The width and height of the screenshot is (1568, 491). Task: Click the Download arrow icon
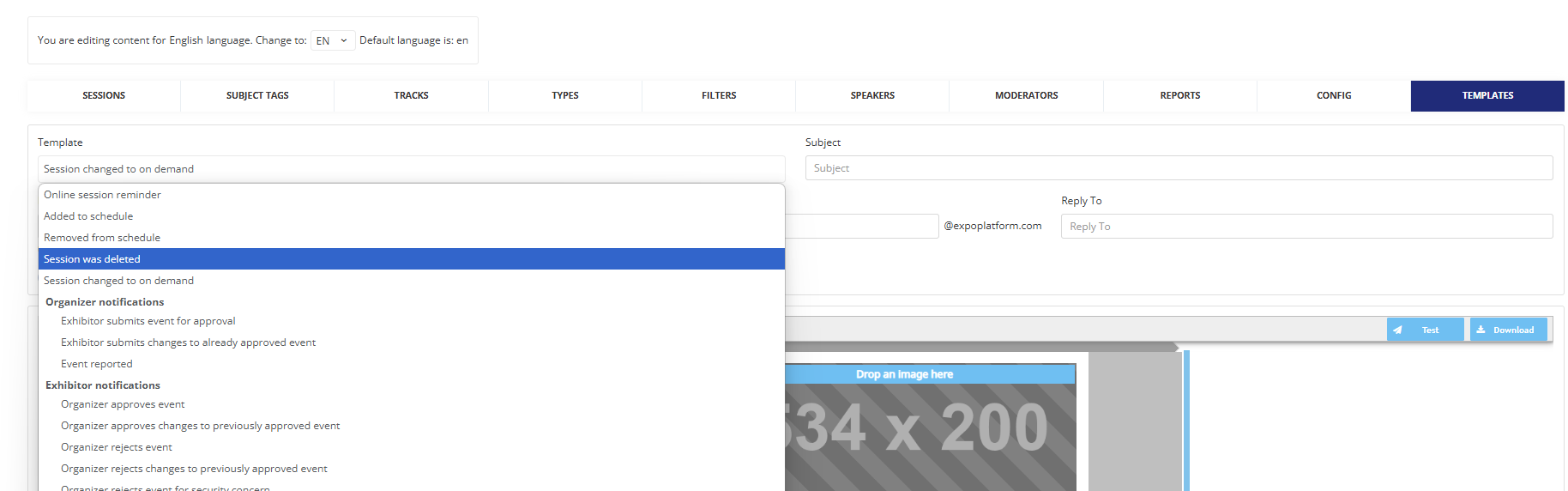click(1481, 330)
